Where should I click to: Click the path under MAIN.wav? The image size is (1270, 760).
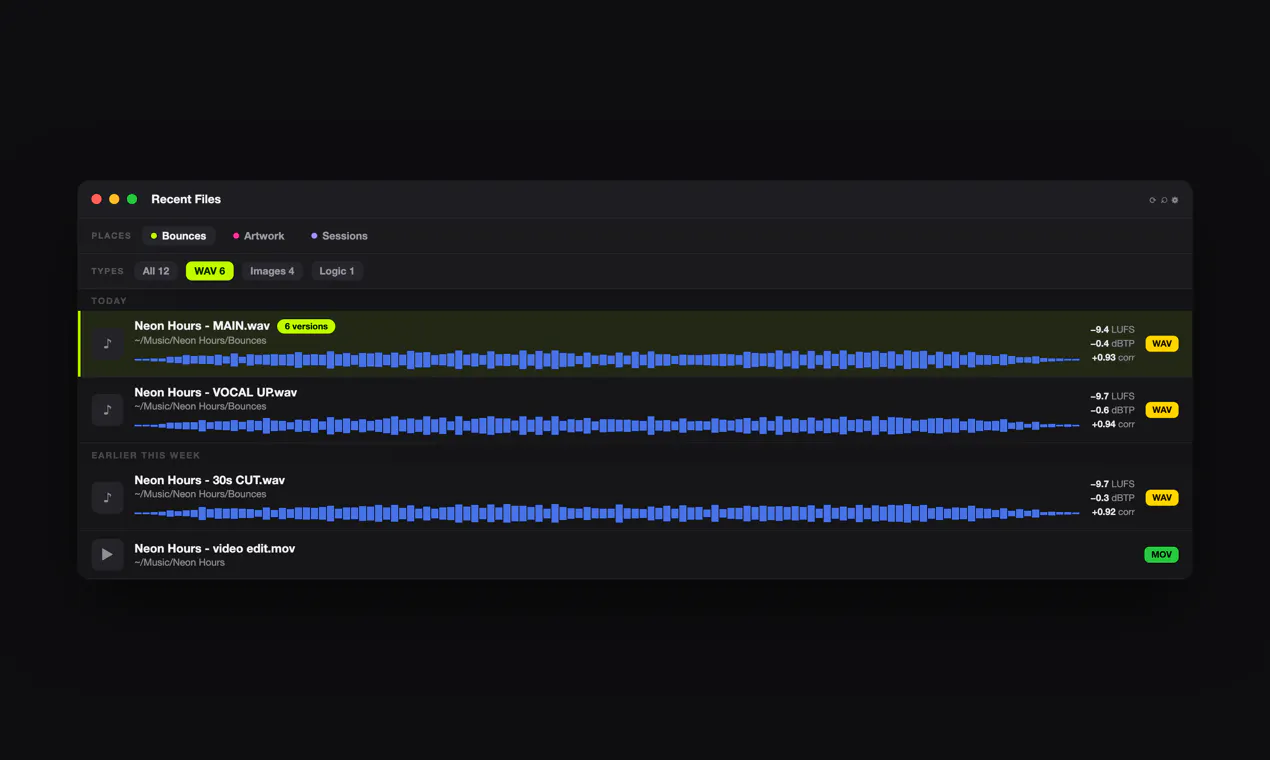pos(200,340)
